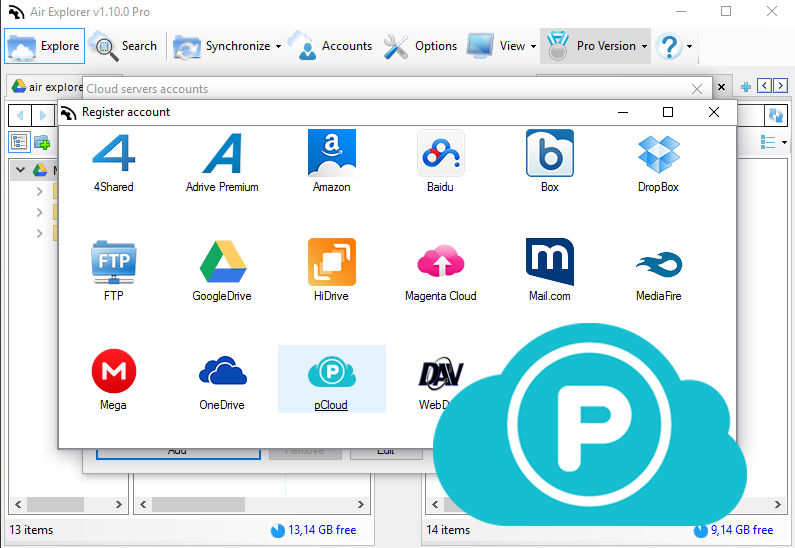Select the DropBox icon

tap(659, 155)
